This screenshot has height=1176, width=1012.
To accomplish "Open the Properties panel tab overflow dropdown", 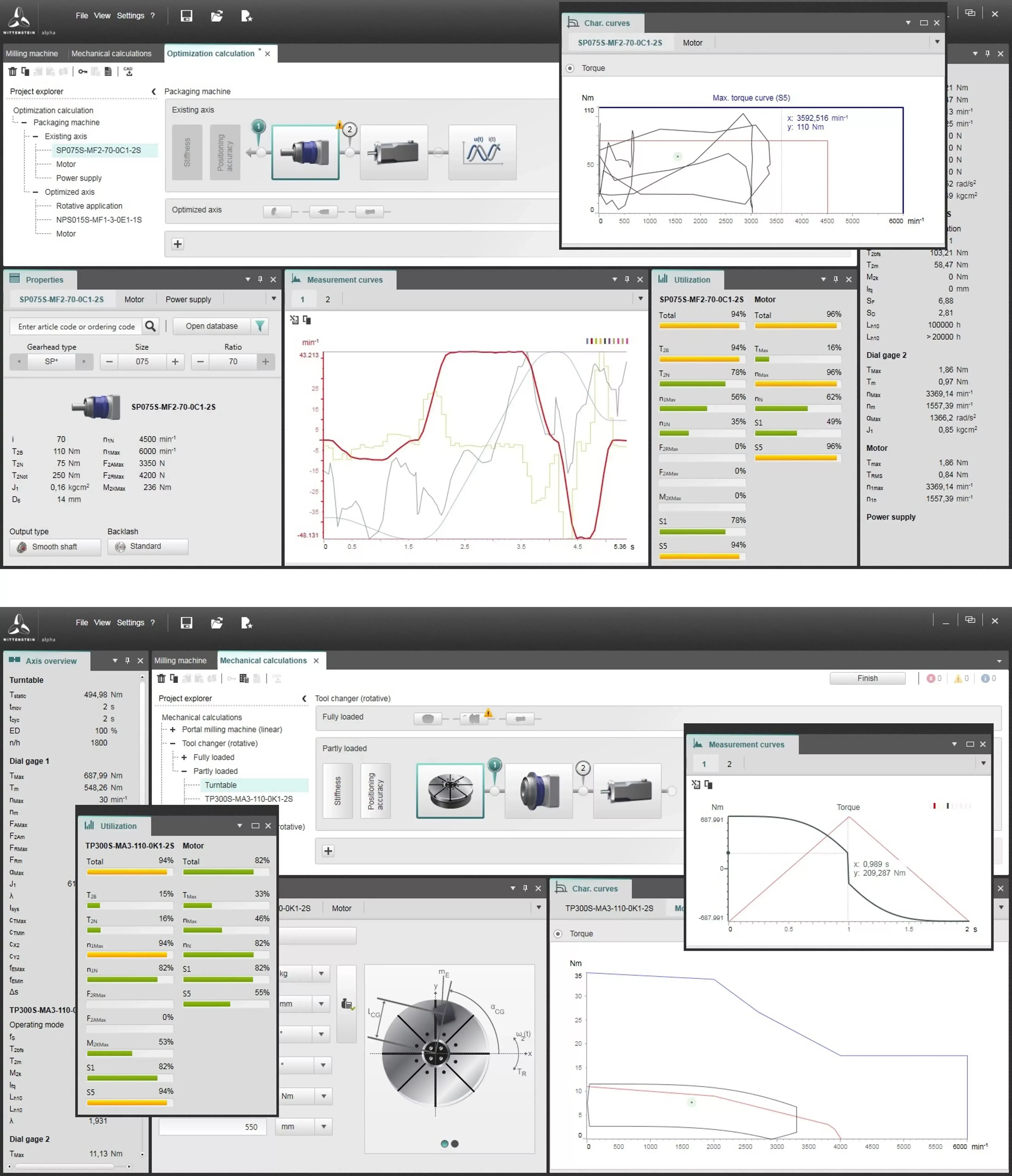I will [274, 298].
